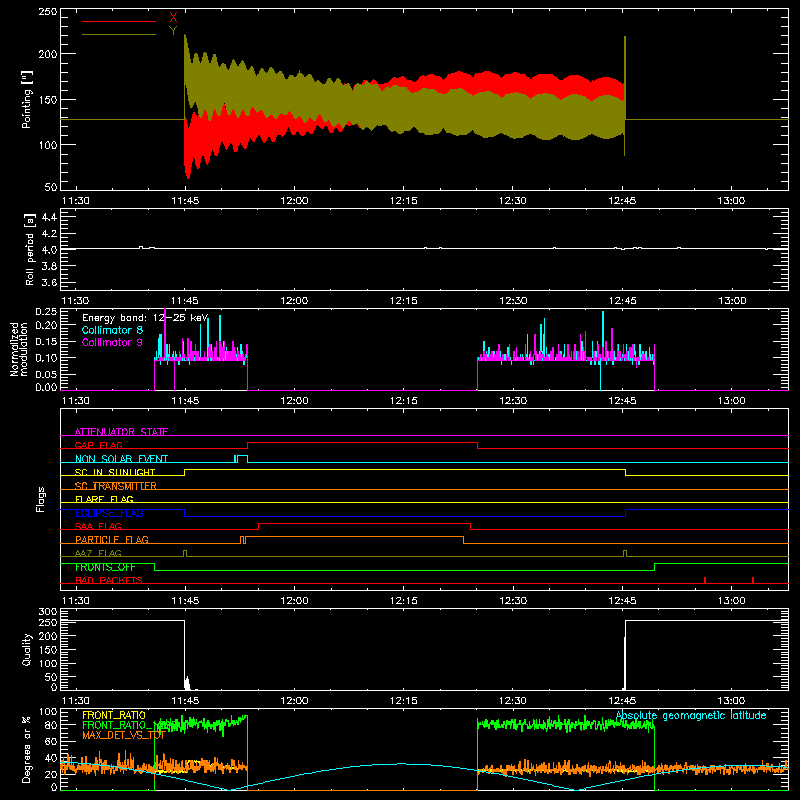
Task: Click the '0.05' tick on modulation axis
Action: pos(46,374)
